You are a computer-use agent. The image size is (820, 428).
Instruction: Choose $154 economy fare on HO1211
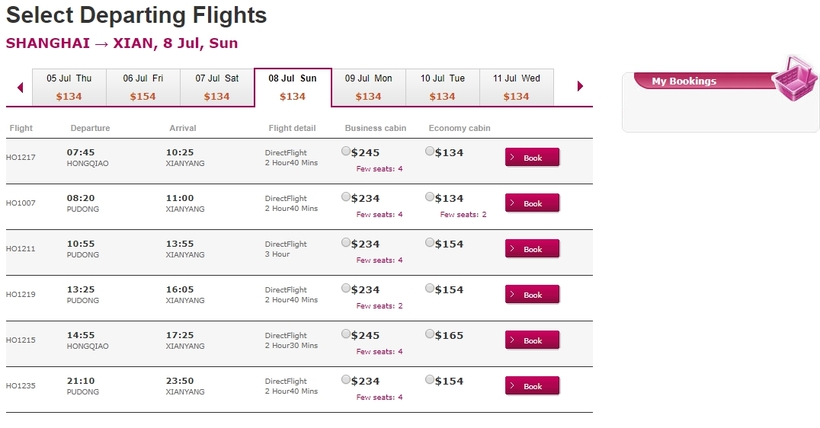429,242
